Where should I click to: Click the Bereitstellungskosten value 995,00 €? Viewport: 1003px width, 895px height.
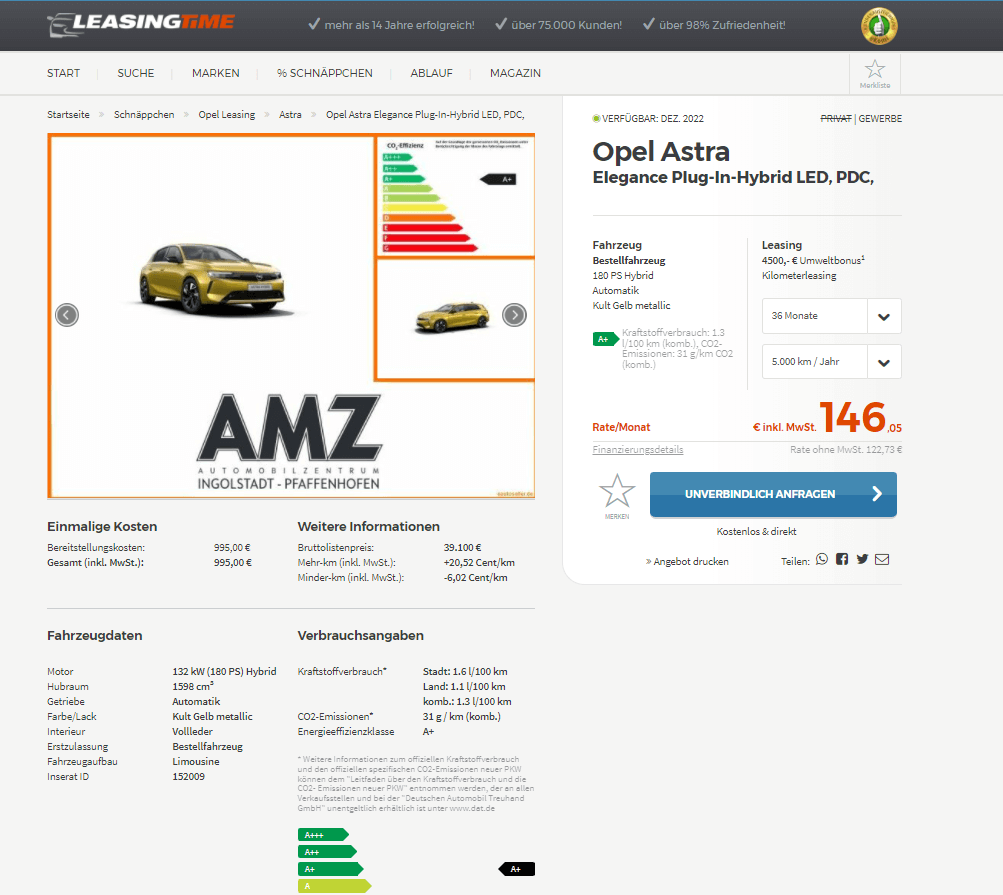(x=232, y=548)
